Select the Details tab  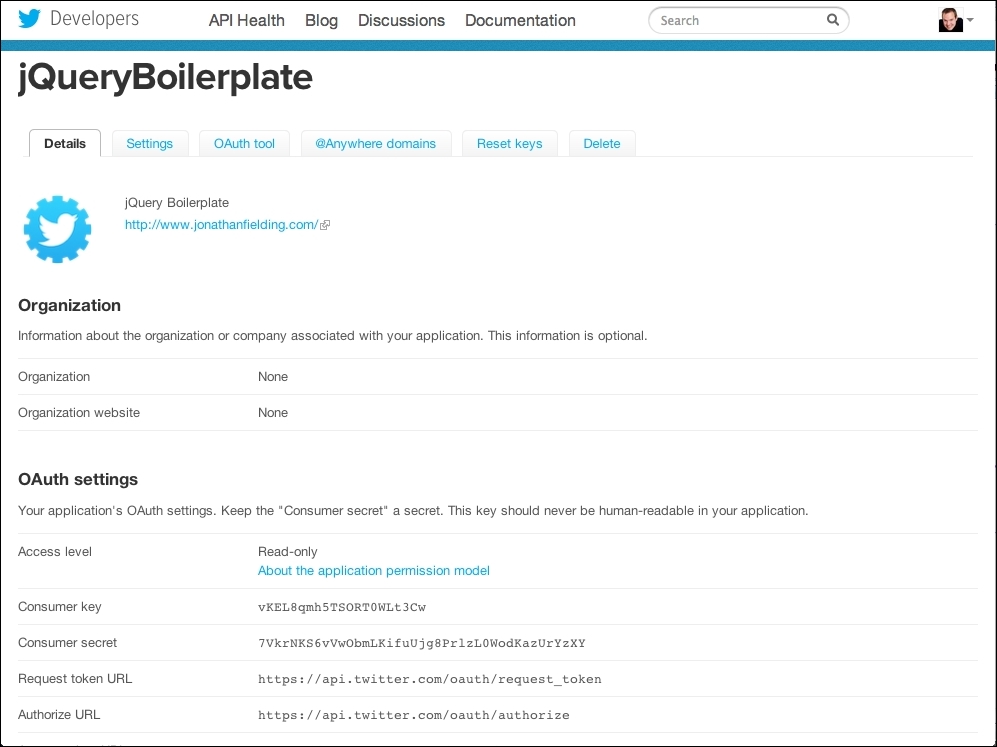pos(65,143)
